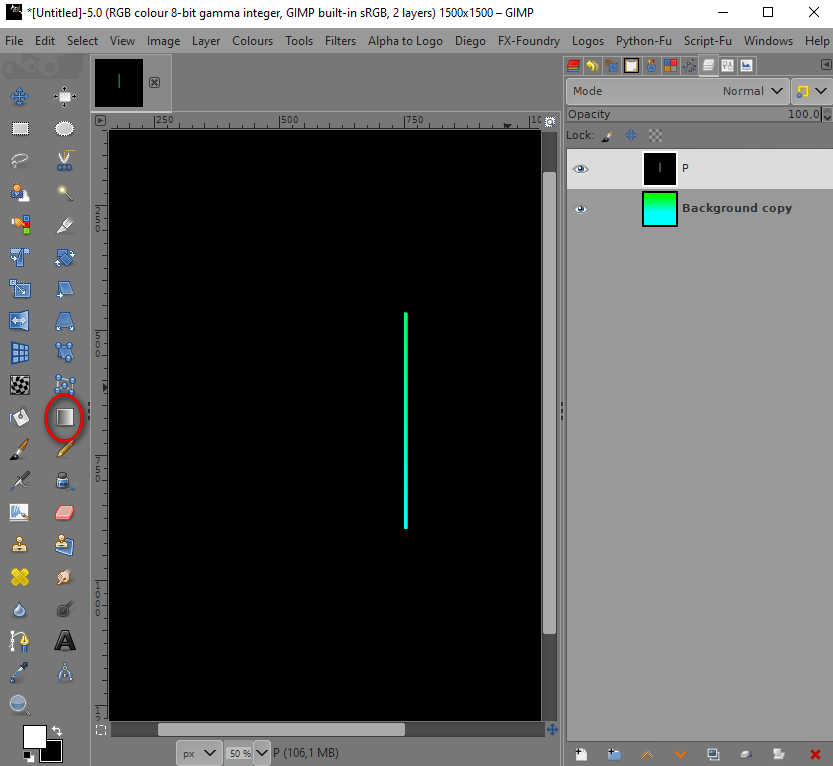Screen dimensions: 833x766
Task: Hide the P layer using its eye icon
Action: [x=580, y=169]
